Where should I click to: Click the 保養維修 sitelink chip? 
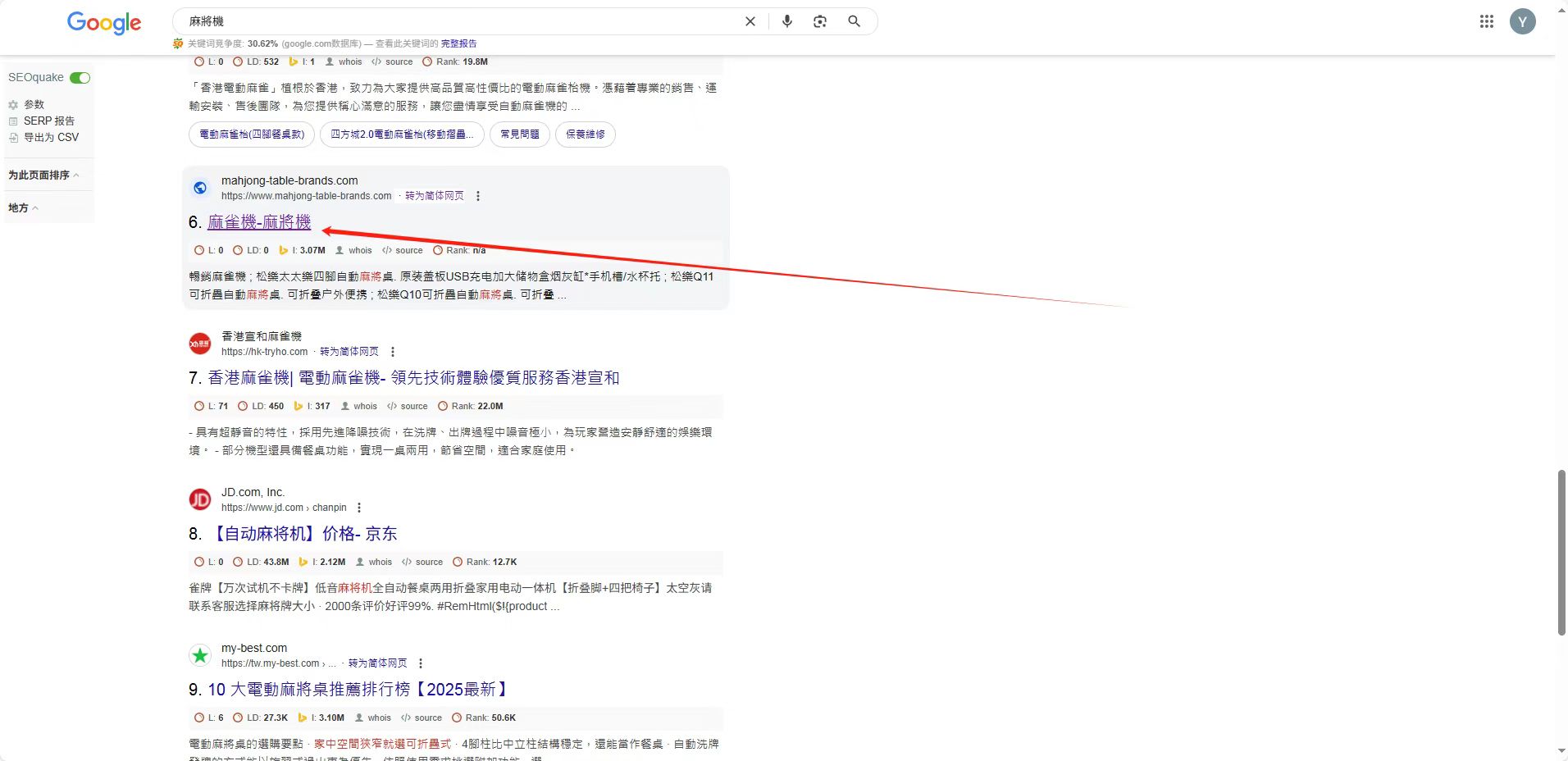click(585, 134)
